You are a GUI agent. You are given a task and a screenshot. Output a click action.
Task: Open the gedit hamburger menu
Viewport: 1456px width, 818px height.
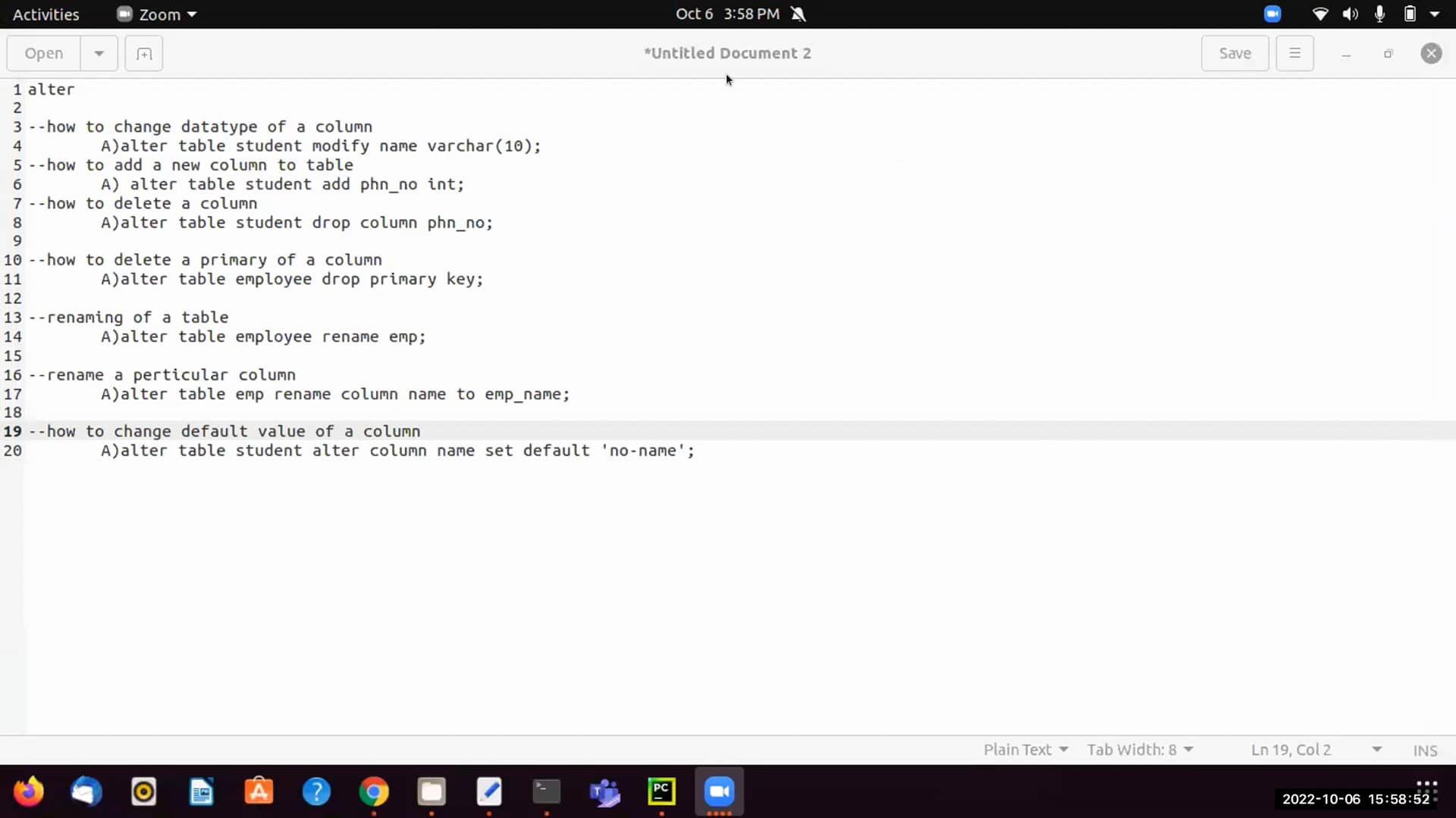pyautogui.click(x=1294, y=53)
